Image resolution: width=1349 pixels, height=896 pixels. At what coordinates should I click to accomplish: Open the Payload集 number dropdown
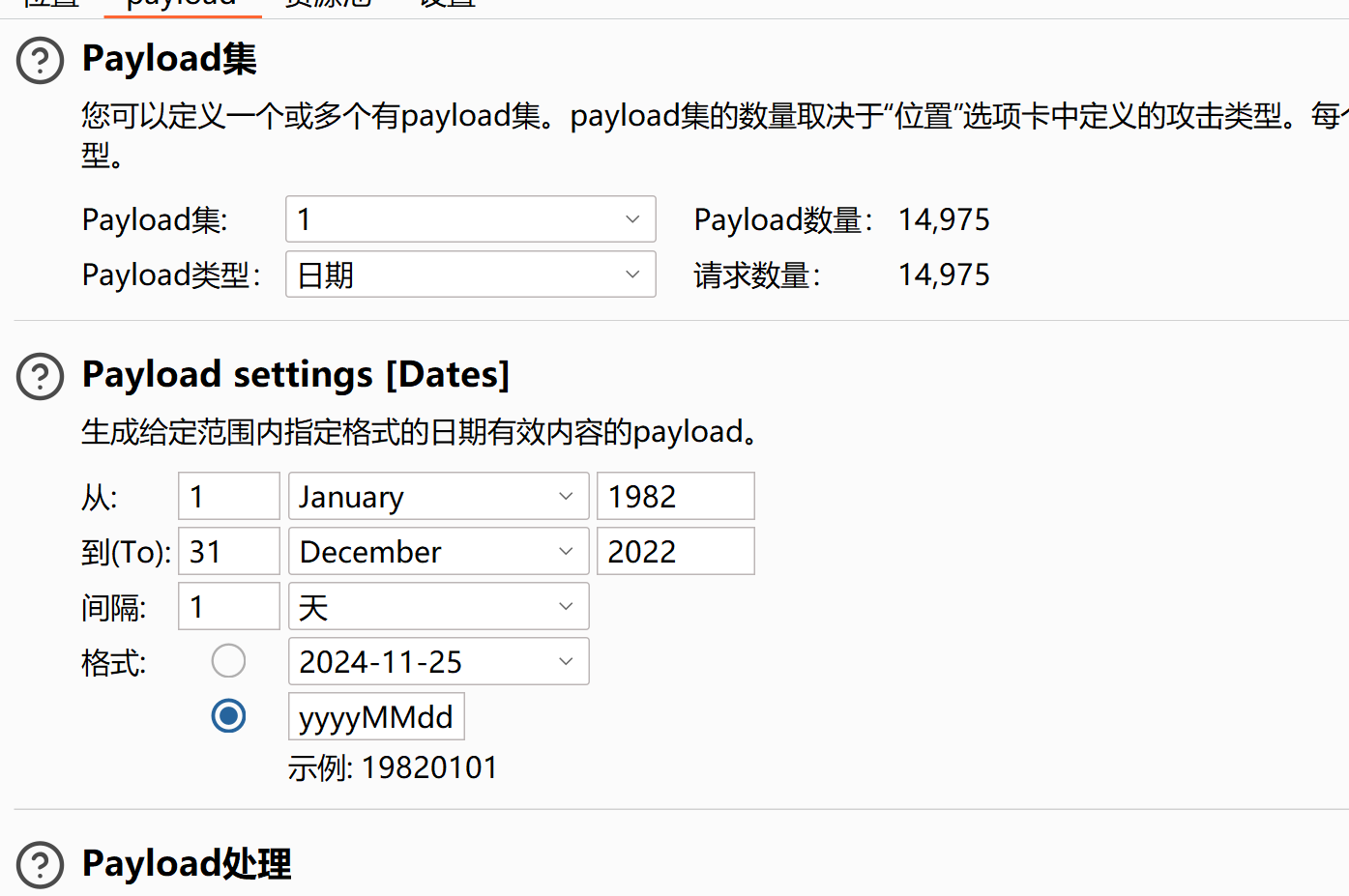point(471,219)
